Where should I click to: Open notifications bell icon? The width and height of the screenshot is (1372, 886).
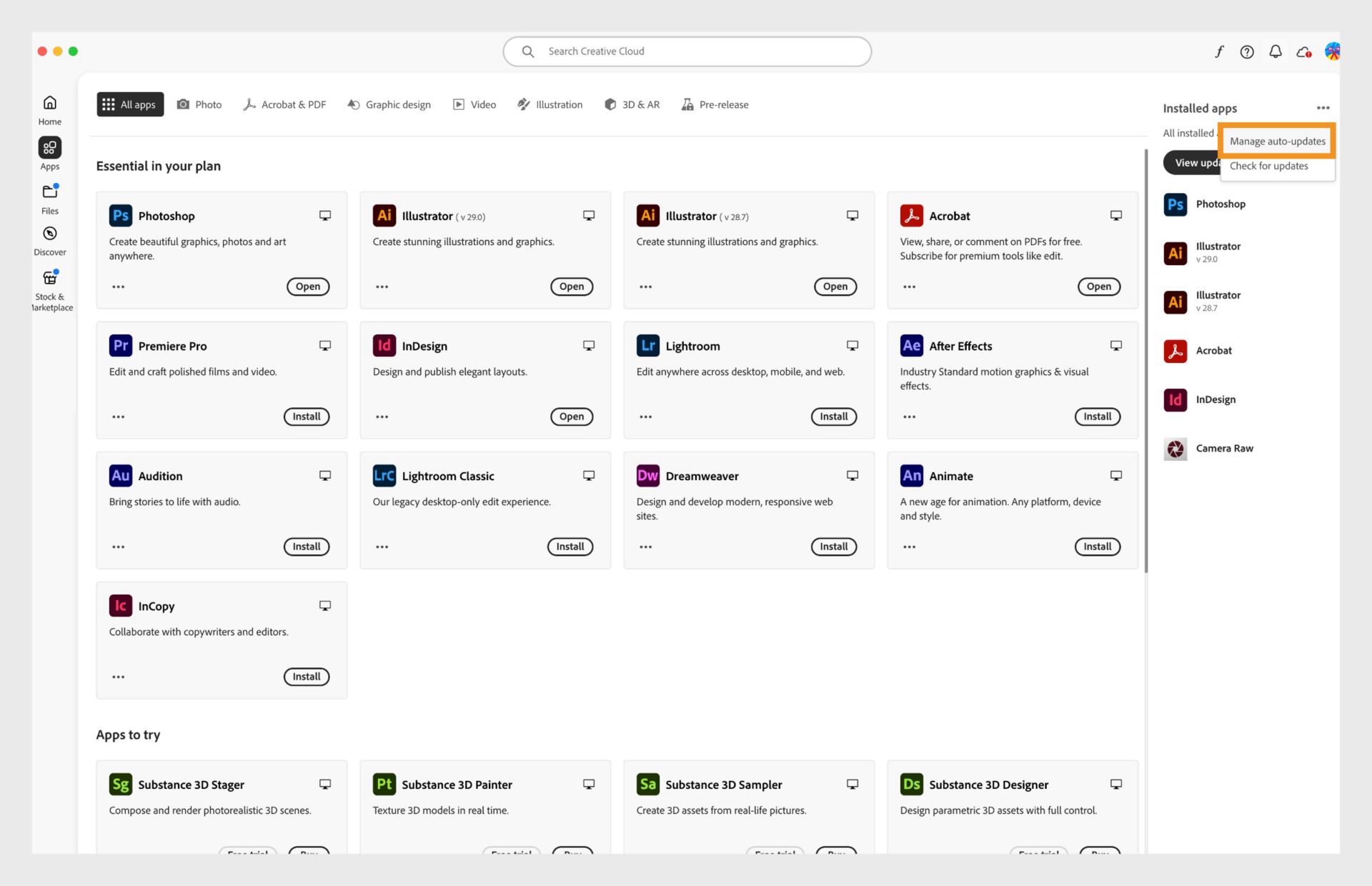1276,51
